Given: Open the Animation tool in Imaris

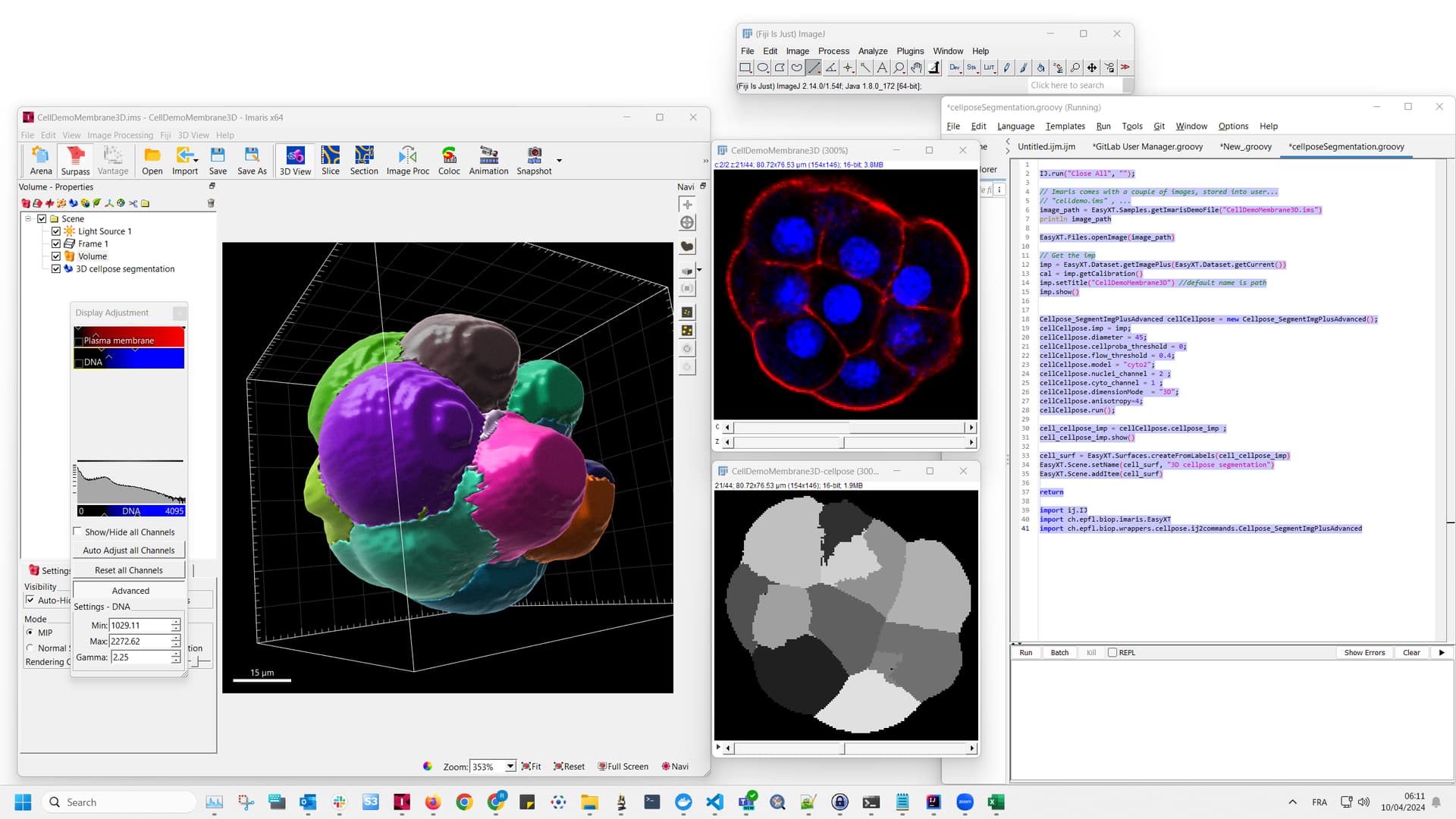Looking at the screenshot, I should click(x=488, y=159).
